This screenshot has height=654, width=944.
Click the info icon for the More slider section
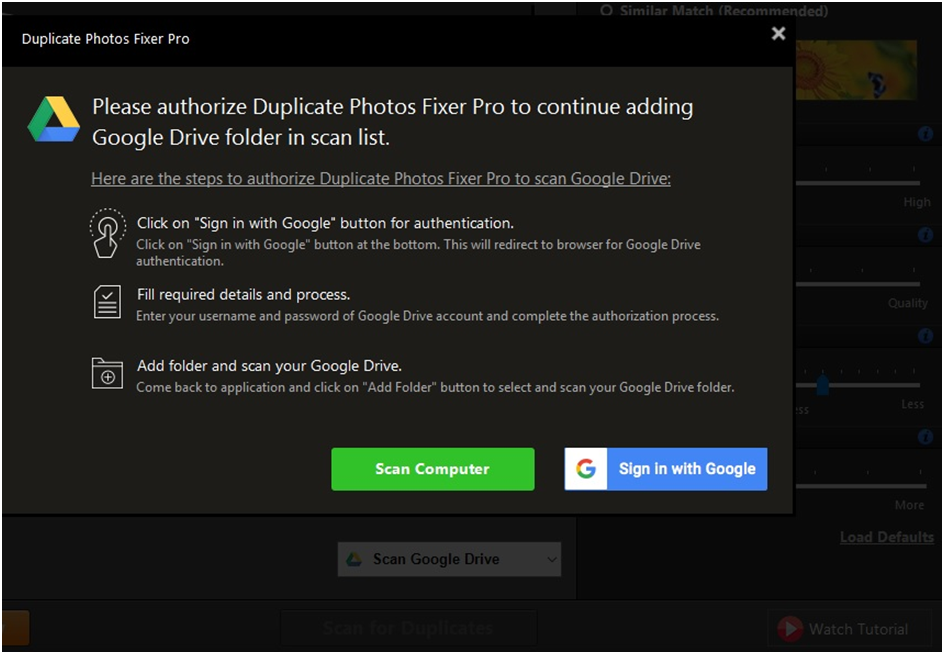tap(925, 437)
